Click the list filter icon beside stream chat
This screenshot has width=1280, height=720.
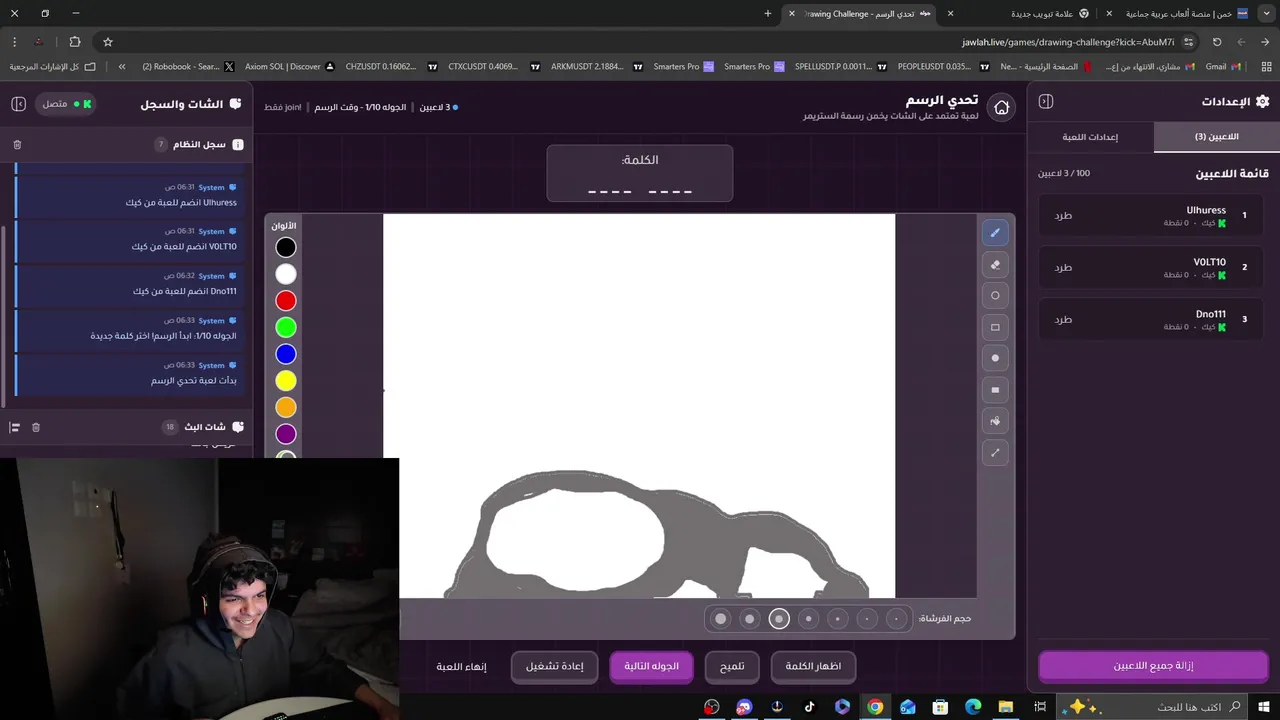coord(14,427)
